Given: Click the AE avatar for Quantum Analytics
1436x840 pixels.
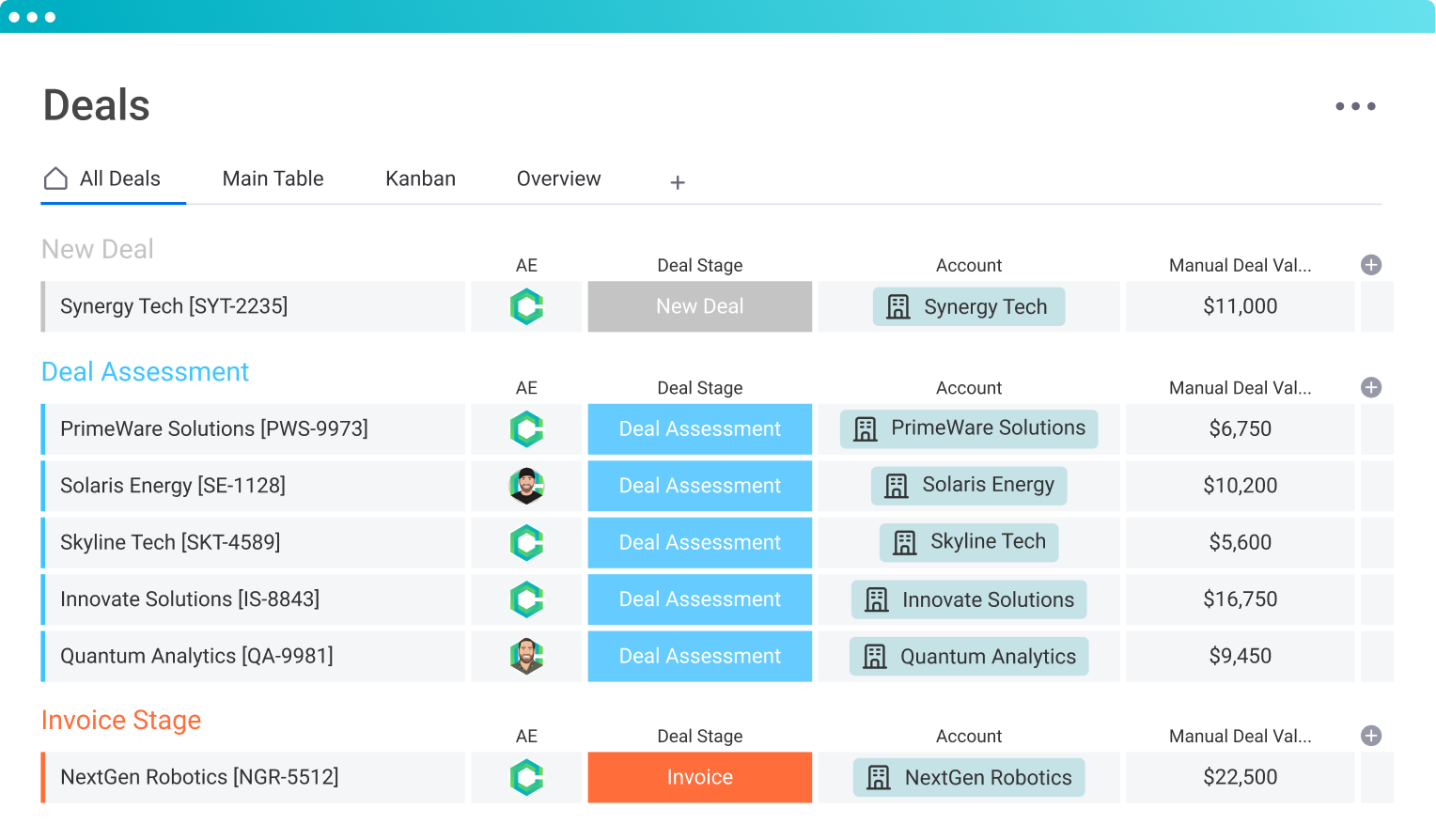Looking at the screenshot, I should point(526,656).
